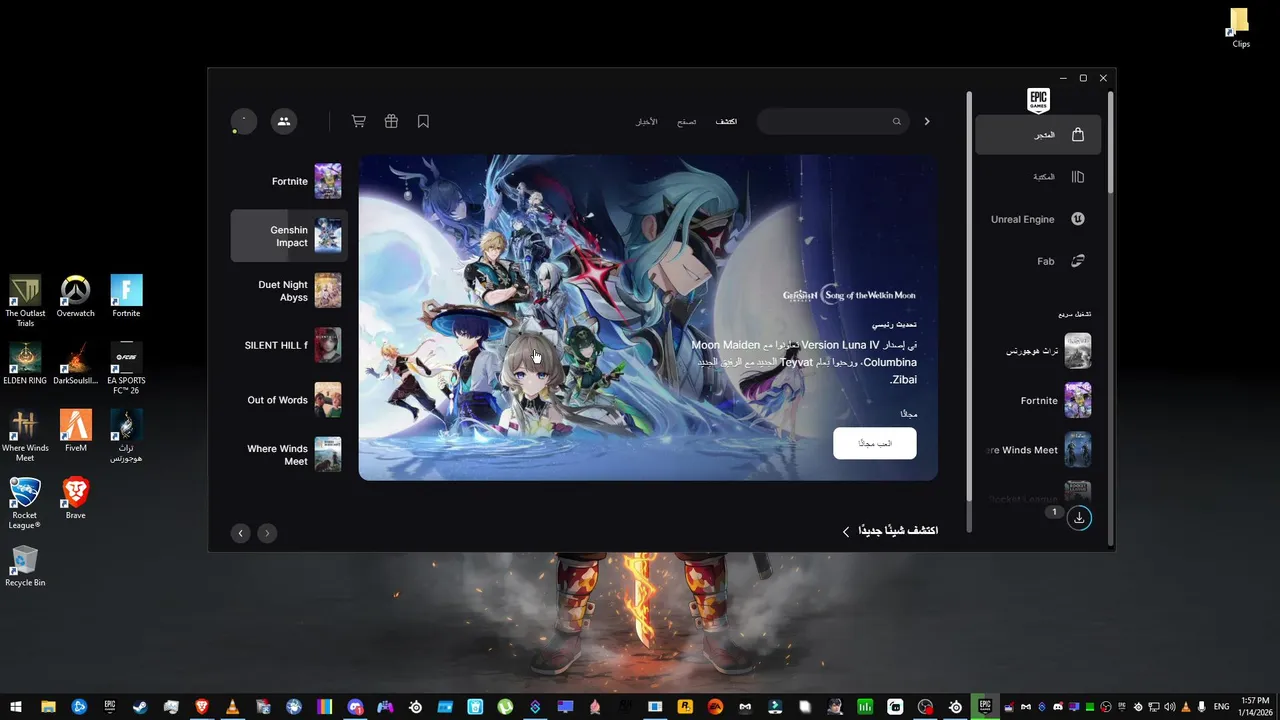This screenshot has width=1280, height=720.
Task: Open EA SPORTS FC 26 desktop shortcut
Action: pos(126,368)
